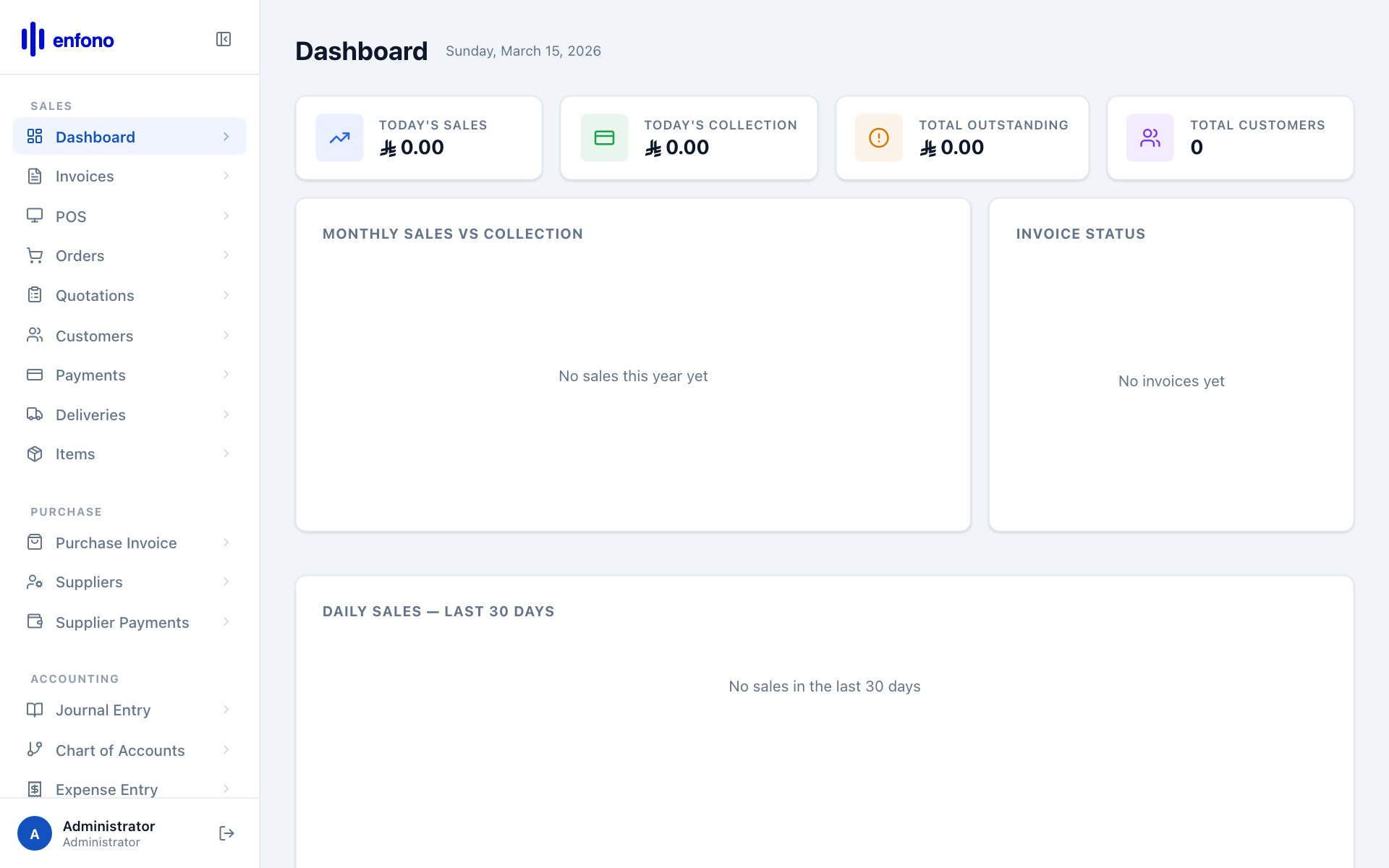This screenshot has width=1389, height=868.
Task: Expand the Payments menu item
Action: [x=226, y=375]
